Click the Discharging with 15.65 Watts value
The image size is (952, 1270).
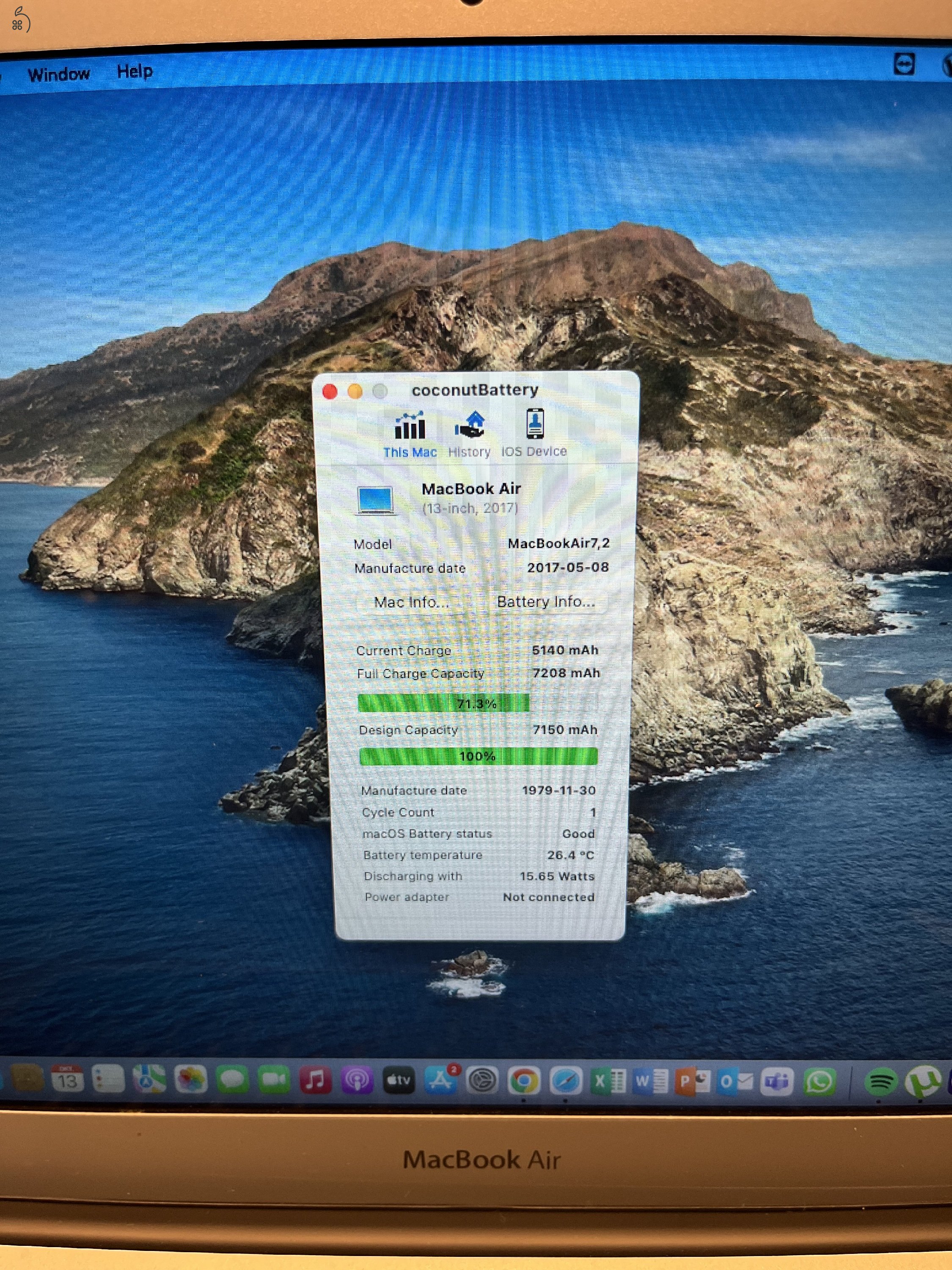click(557, 876)
